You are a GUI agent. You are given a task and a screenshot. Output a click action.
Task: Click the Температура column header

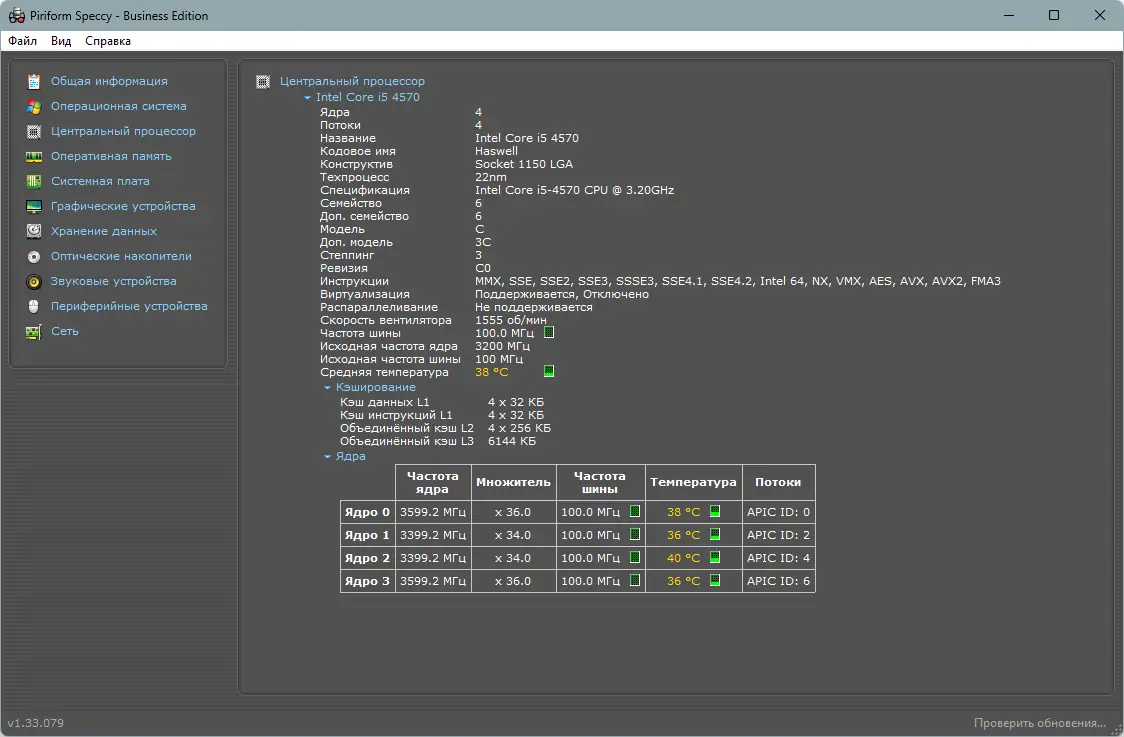click(x=693, y=482)
